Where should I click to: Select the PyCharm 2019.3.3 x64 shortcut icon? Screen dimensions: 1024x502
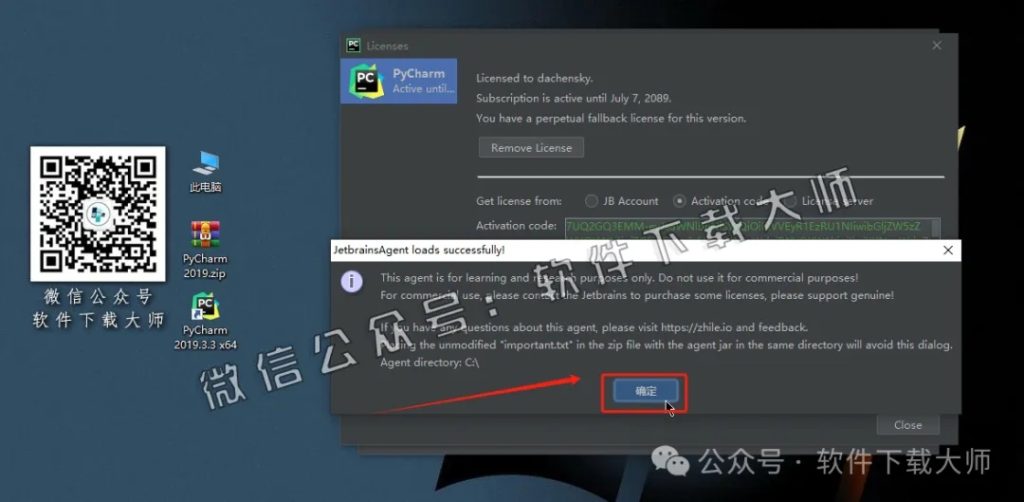point(205,322)
